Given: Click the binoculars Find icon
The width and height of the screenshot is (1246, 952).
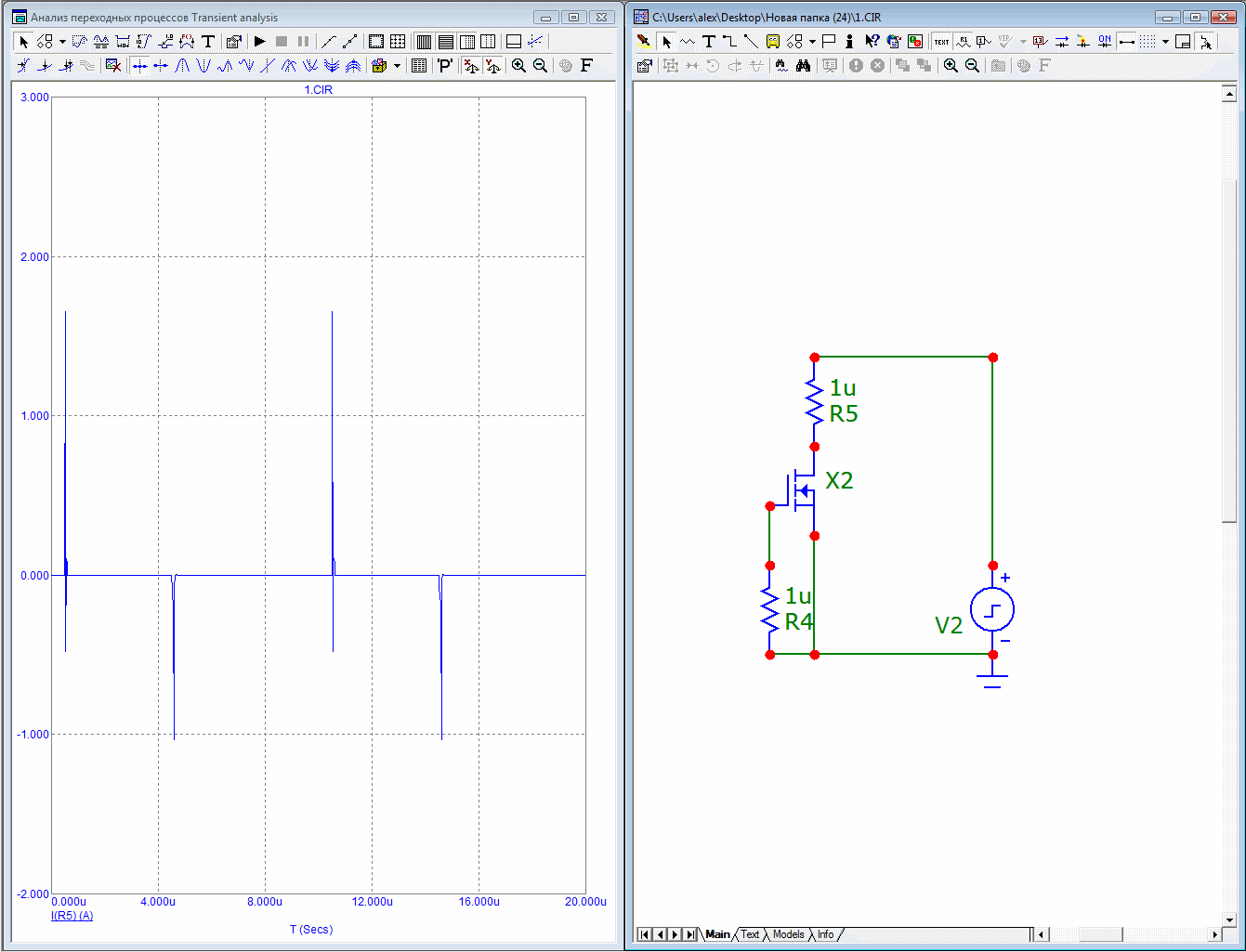Looking at the screenshot, I should tap(804, 66).
